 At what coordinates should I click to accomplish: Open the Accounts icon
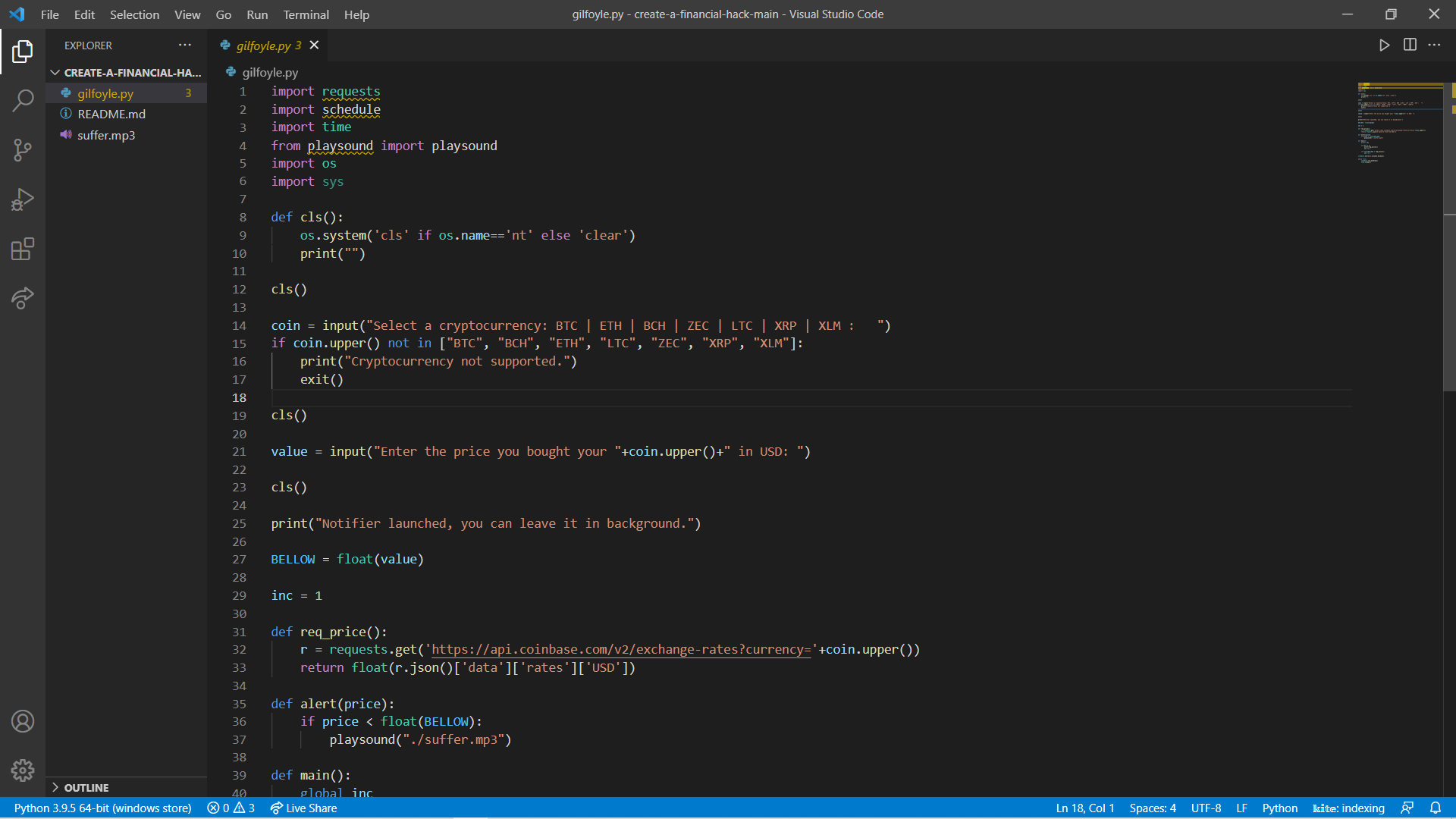coord(23,721)
